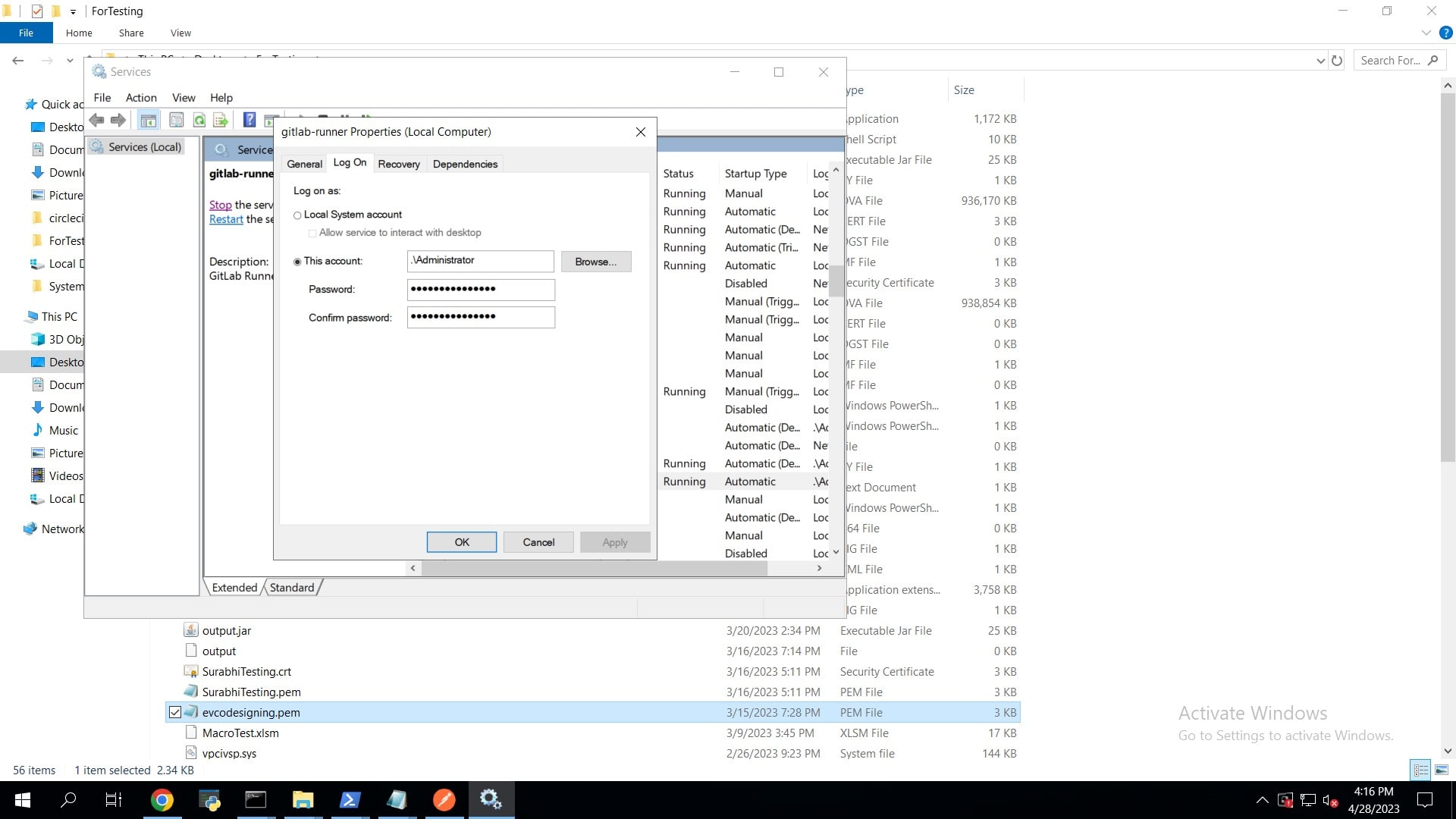Open Google Chrome from the taskbar
1456x819 pixels.
(x=162, y=800)
